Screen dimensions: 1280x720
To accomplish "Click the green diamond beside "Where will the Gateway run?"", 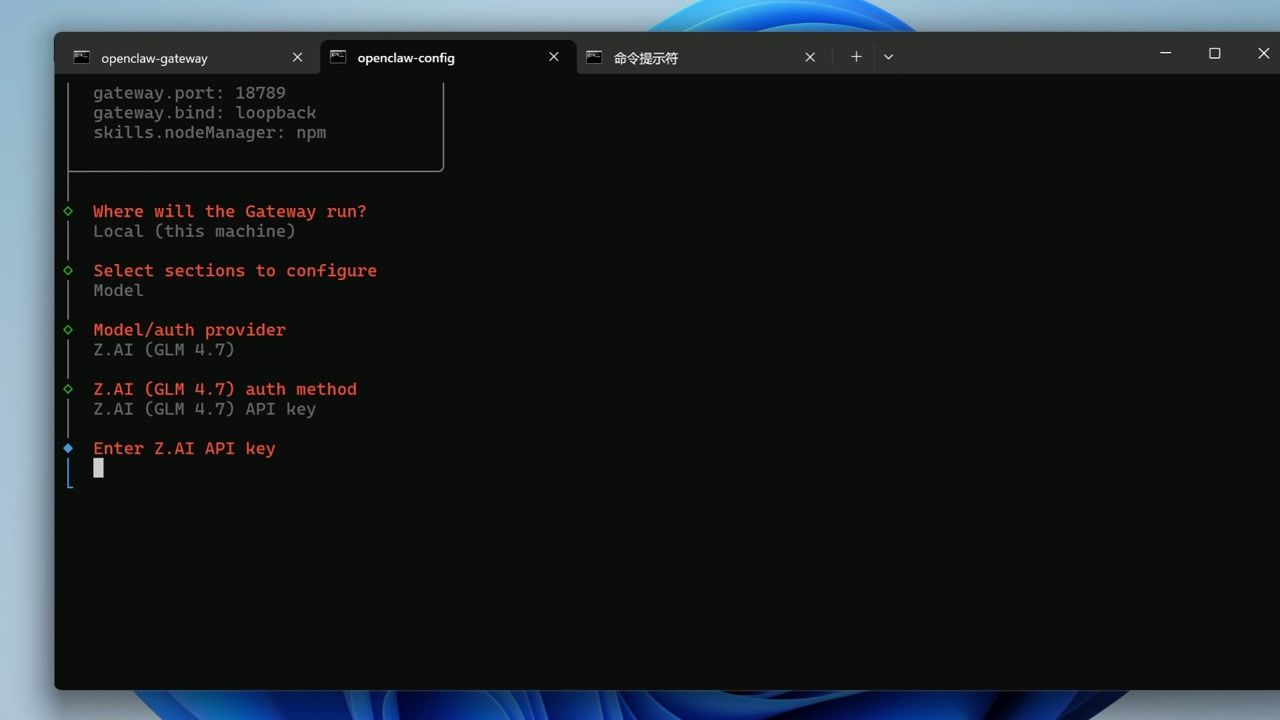I will click(x=68, y=211).
